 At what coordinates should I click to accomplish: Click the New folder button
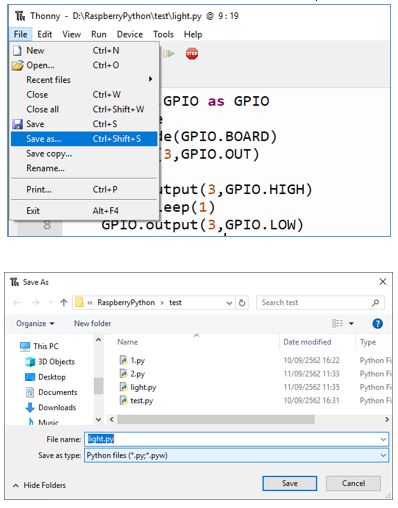(92, 323)
